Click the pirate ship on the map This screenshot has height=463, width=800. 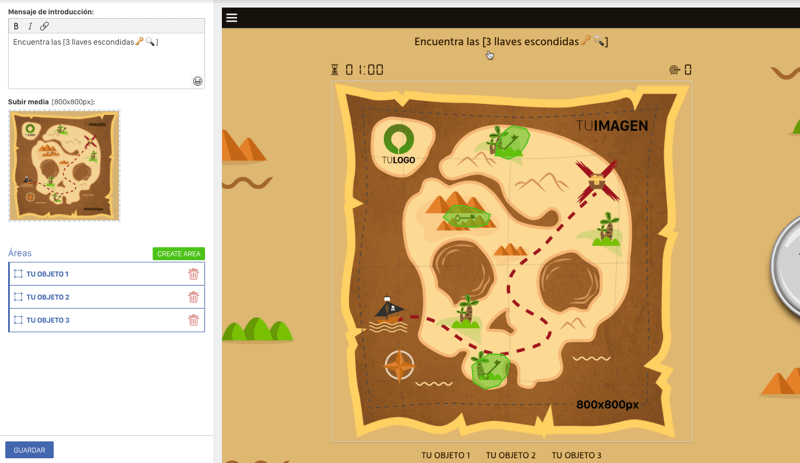[390, 315]
